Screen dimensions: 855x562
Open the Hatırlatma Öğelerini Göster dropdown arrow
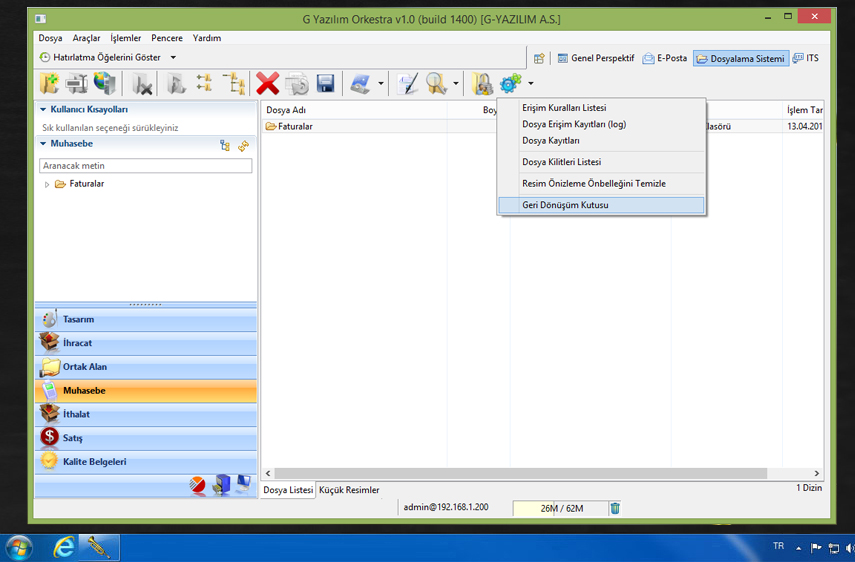point(173,58)
